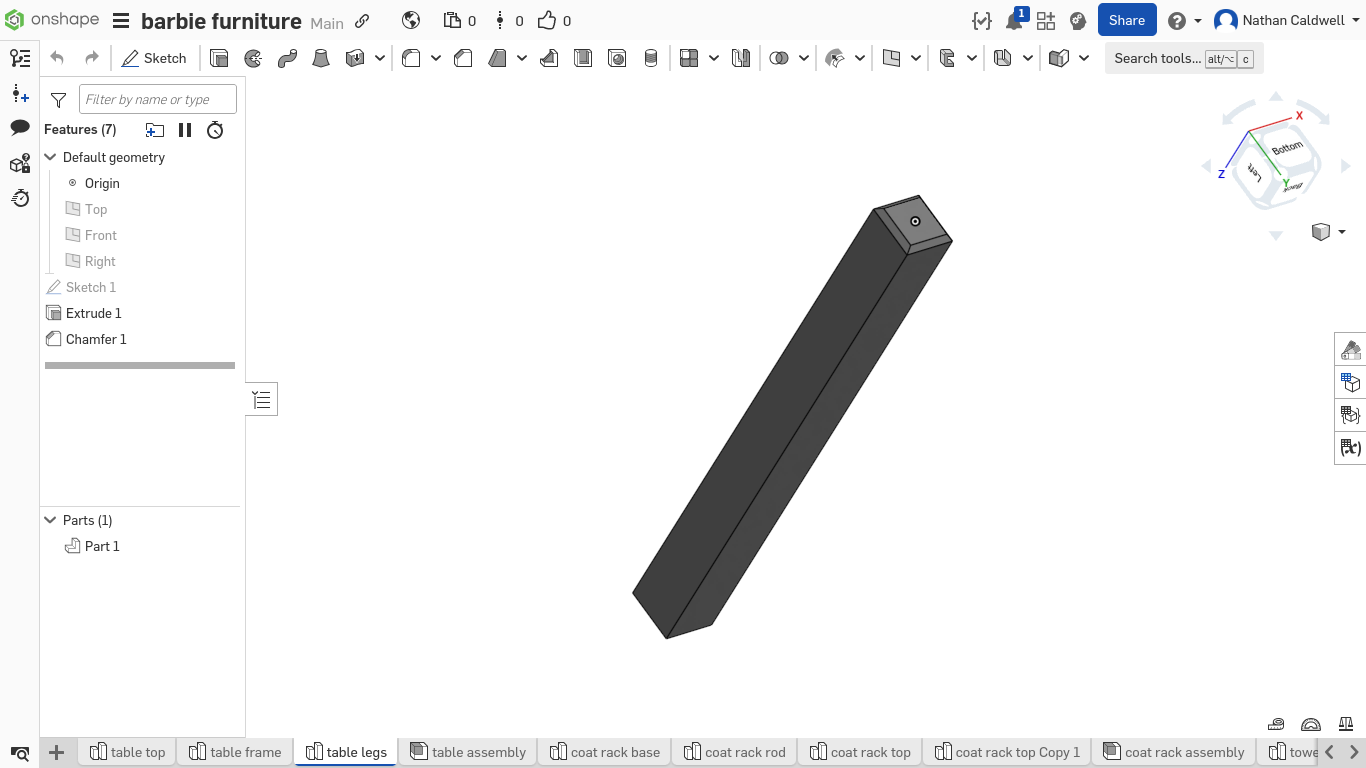This screenshot has height=768, width=1366.
Task: Toggle the feature list collapse handle
Action: [x=262, y=400]
